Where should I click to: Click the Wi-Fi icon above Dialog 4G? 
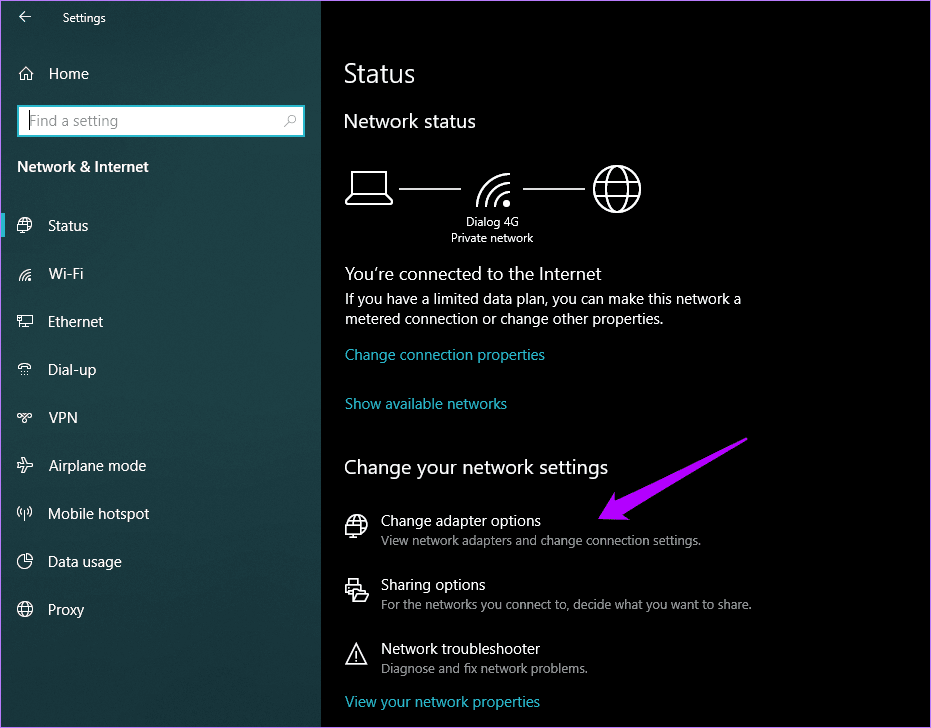pyautogui.click(x=493, y=190)
